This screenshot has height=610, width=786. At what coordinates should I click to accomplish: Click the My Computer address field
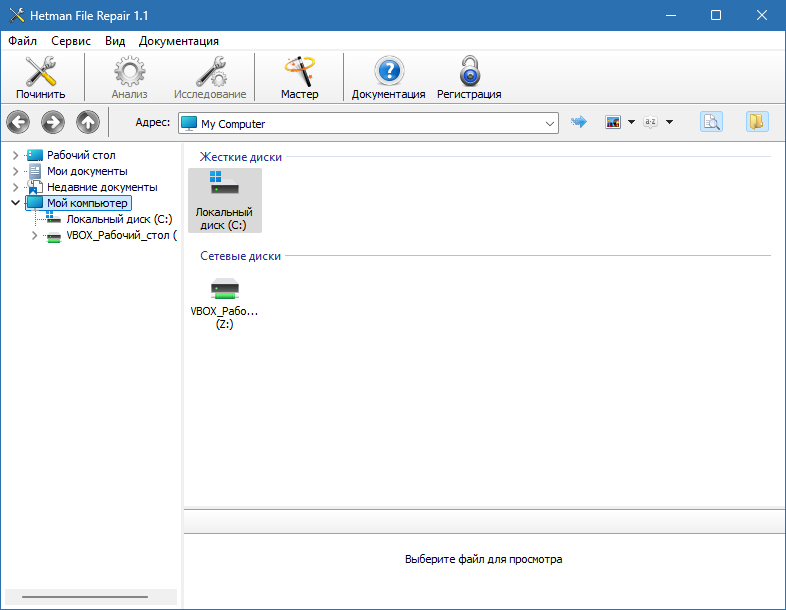(368, 123)
